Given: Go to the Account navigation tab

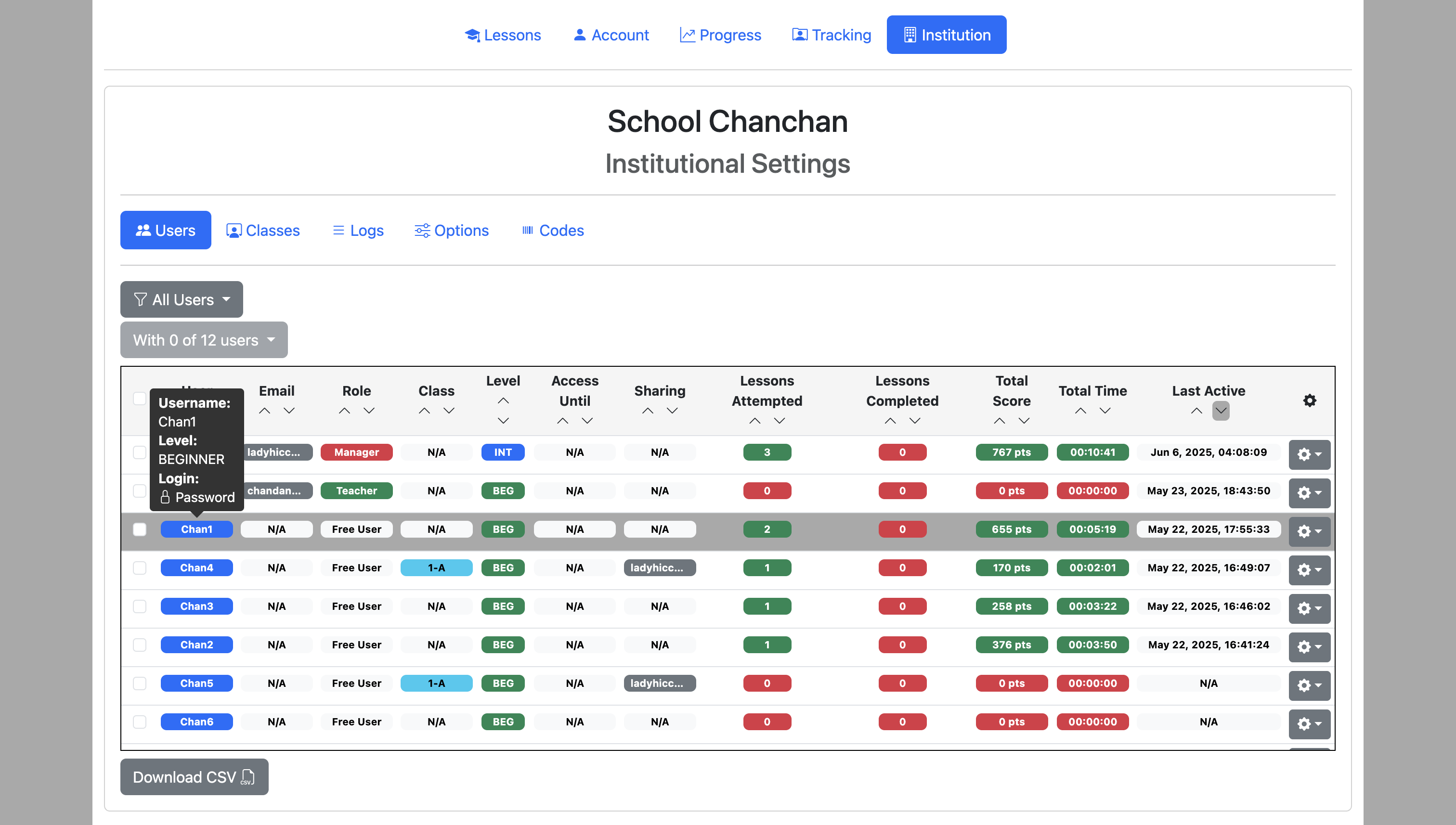Looking at the screenshot, I should point(611,35).
